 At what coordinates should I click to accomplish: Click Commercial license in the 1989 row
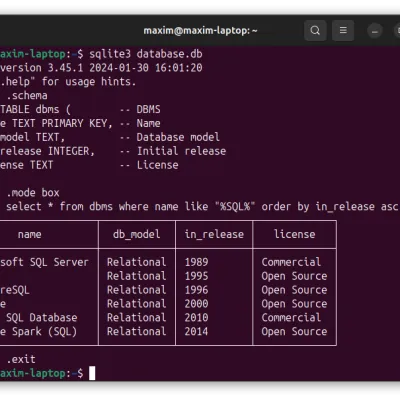(291, 262)
